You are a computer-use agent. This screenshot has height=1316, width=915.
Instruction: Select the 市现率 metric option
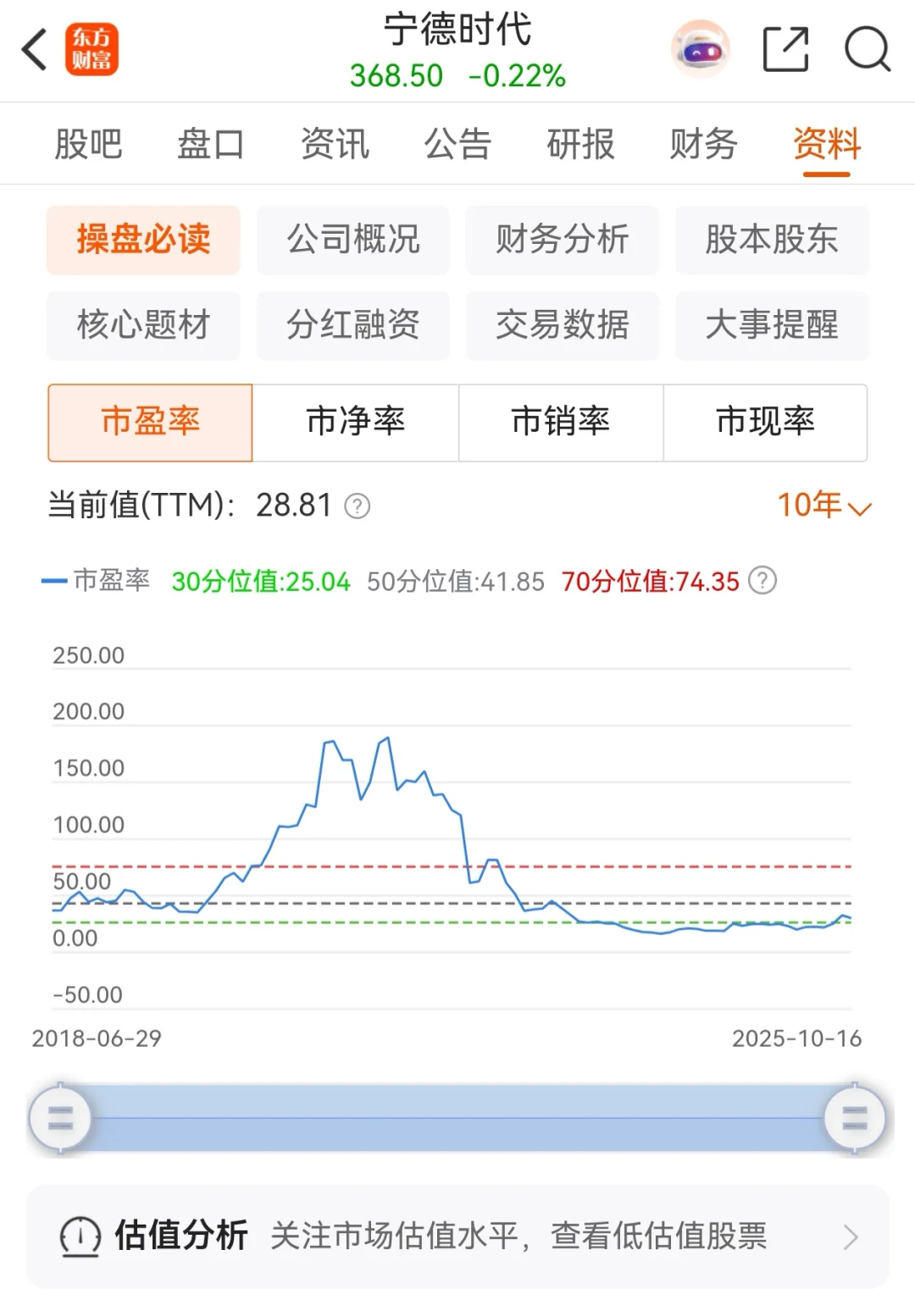point(765,423)
